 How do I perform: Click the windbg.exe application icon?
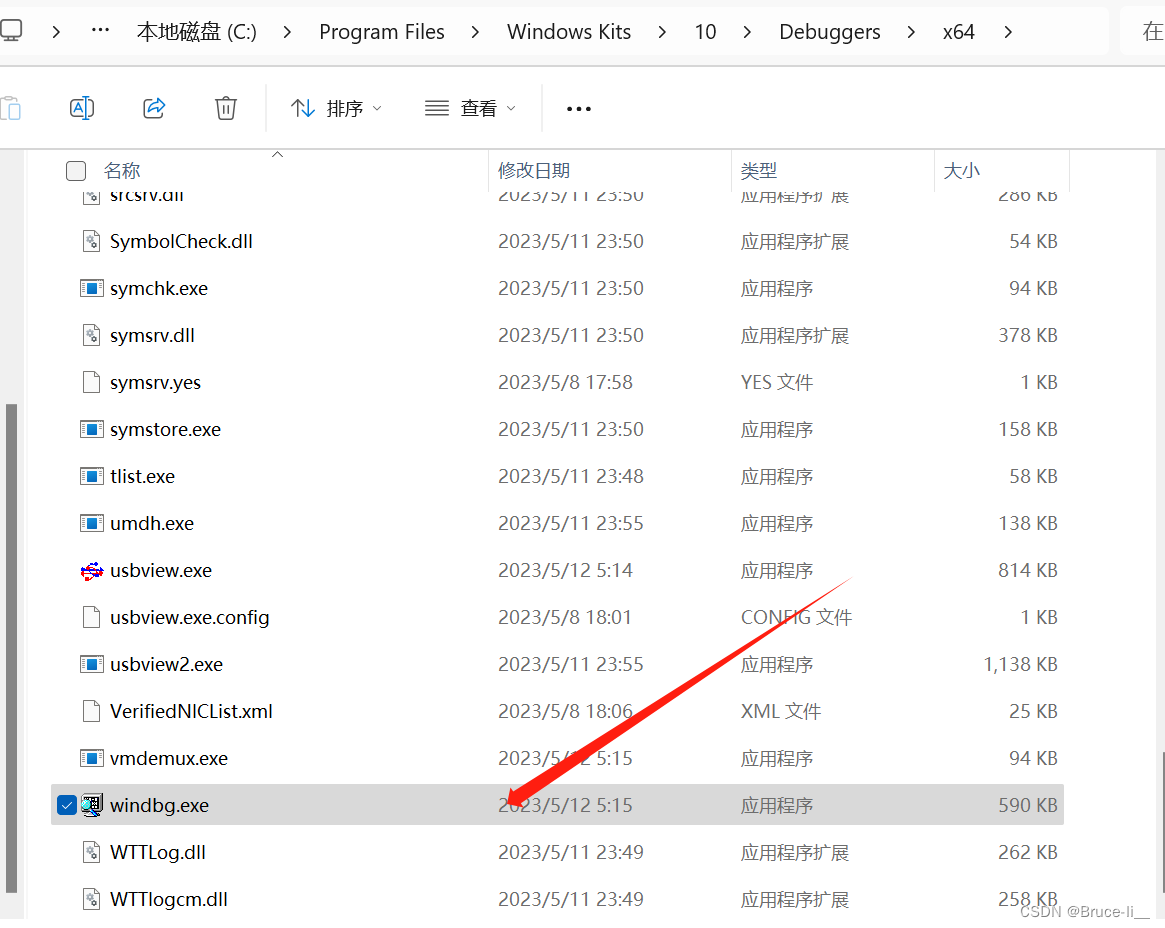pos(91,805)
